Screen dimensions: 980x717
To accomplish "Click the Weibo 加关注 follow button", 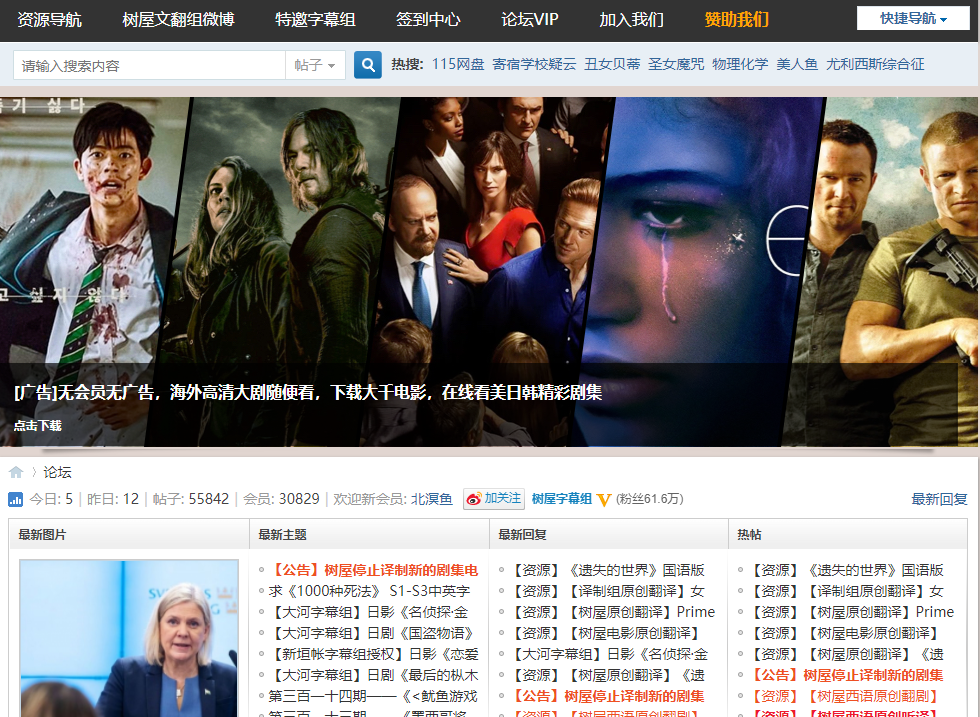I will pyautogui.click(x=494, y=499).
